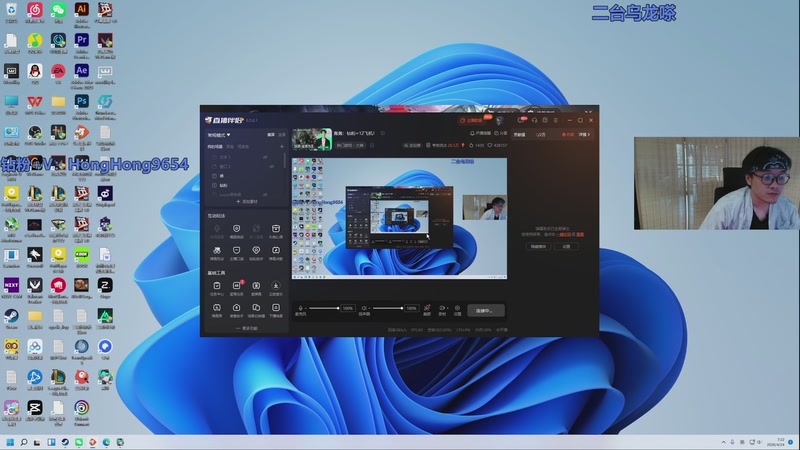
Task: Toggle visibility of first scene source
Action: [265, 157]
